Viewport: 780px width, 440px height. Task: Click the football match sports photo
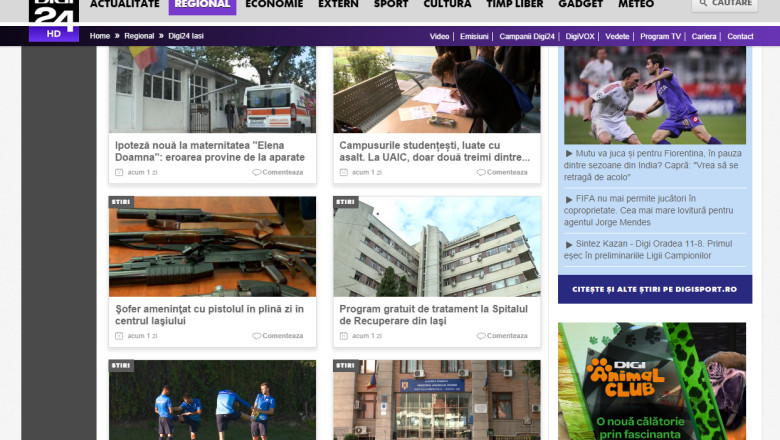654,95
